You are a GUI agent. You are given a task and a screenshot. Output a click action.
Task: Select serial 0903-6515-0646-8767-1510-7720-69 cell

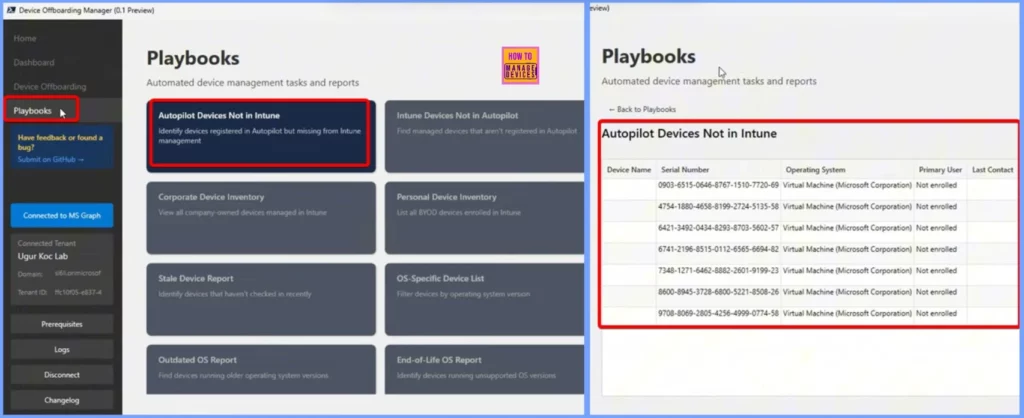coord(718,185)
